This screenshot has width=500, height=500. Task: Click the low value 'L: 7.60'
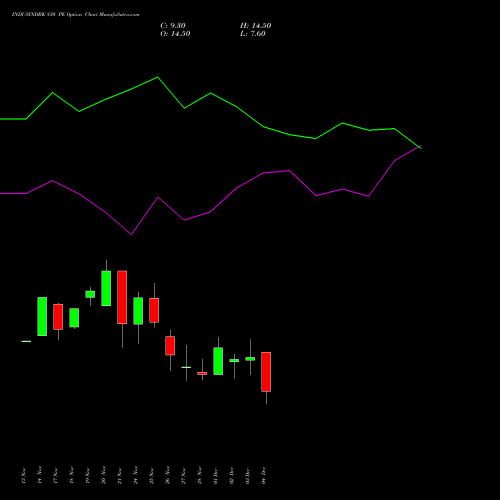coord(253,34)
